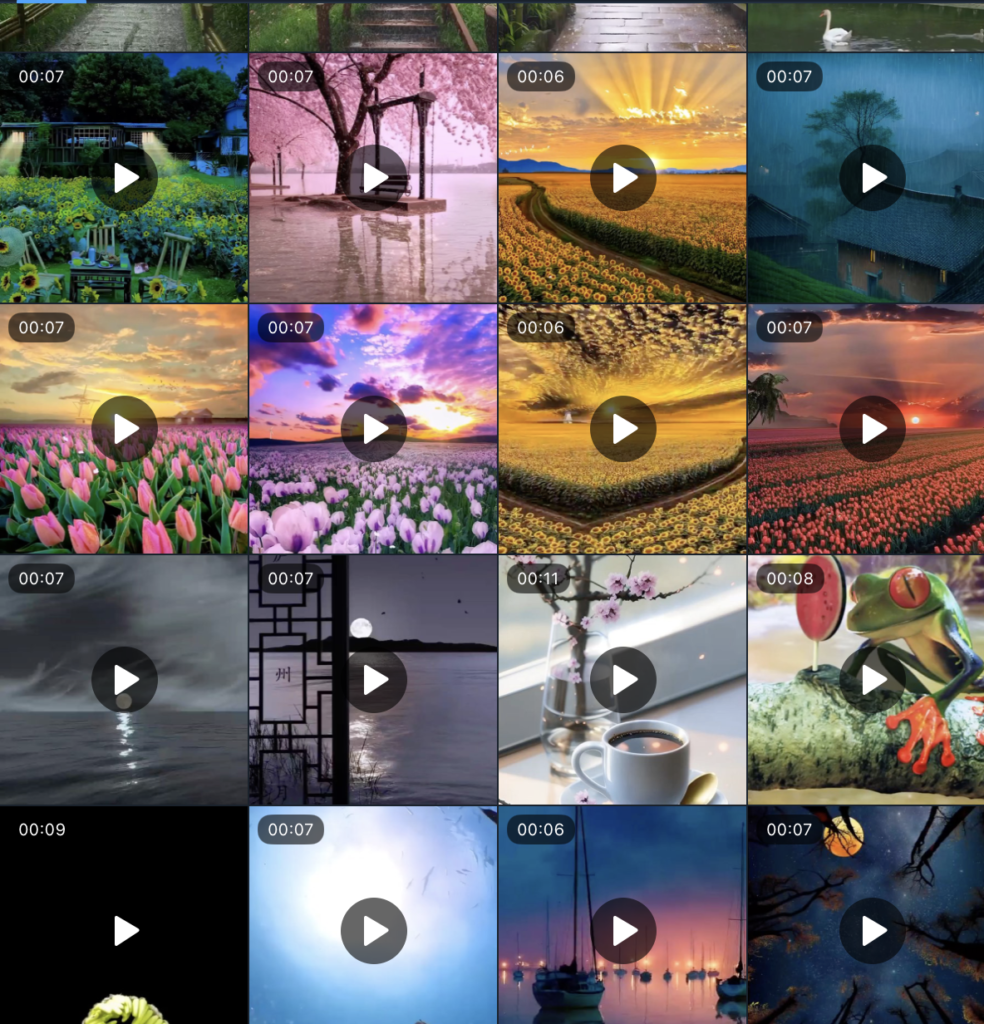Viewport: 984px width, 1024px height.
Task: Play the 00:11 coffee cup video
Action: (x=623, y=680)
